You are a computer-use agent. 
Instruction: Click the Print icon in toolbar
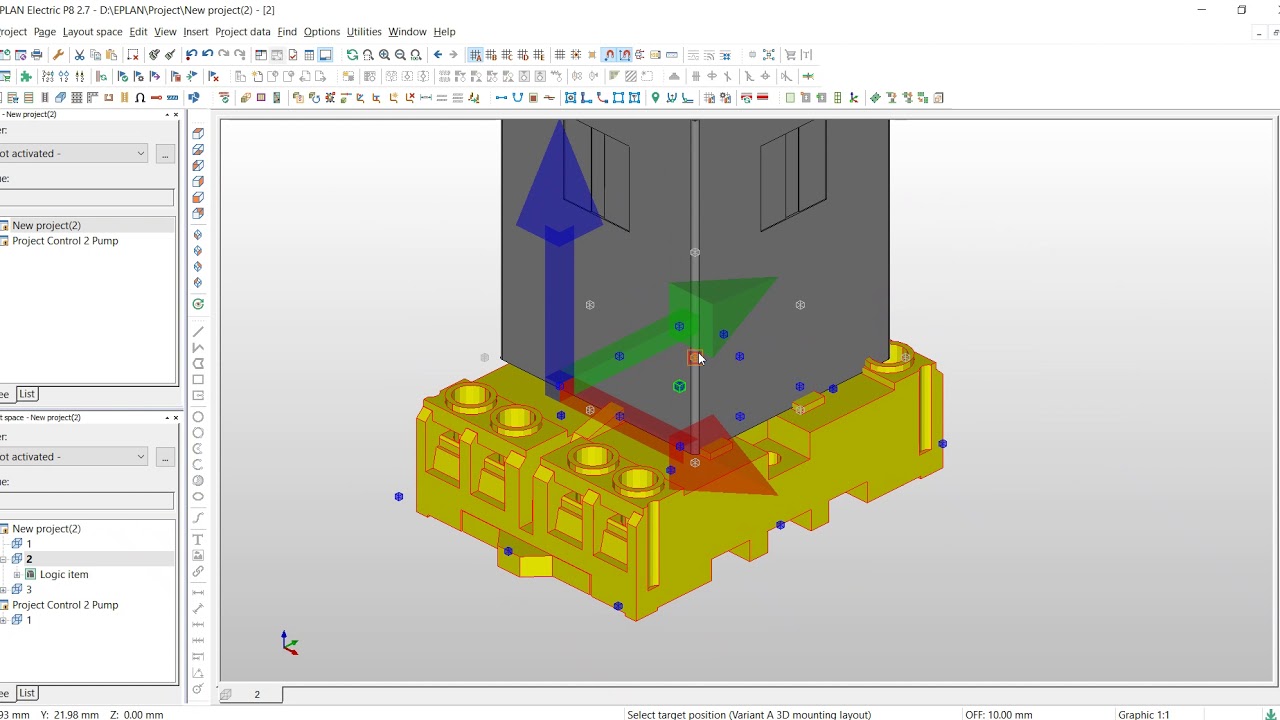tap(36, 55)
